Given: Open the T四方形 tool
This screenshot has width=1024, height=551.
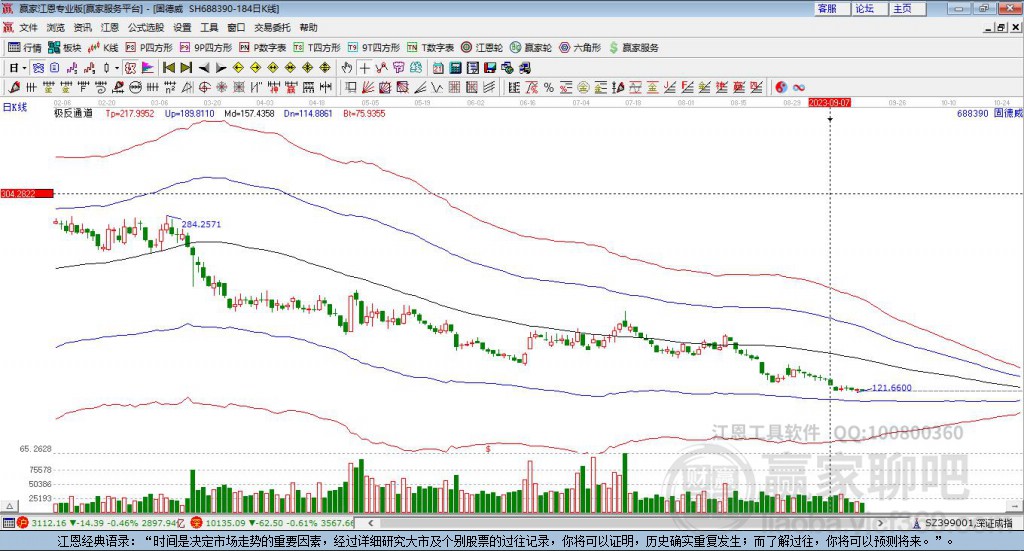Looking at the screenshot, I should pos(317,48).
